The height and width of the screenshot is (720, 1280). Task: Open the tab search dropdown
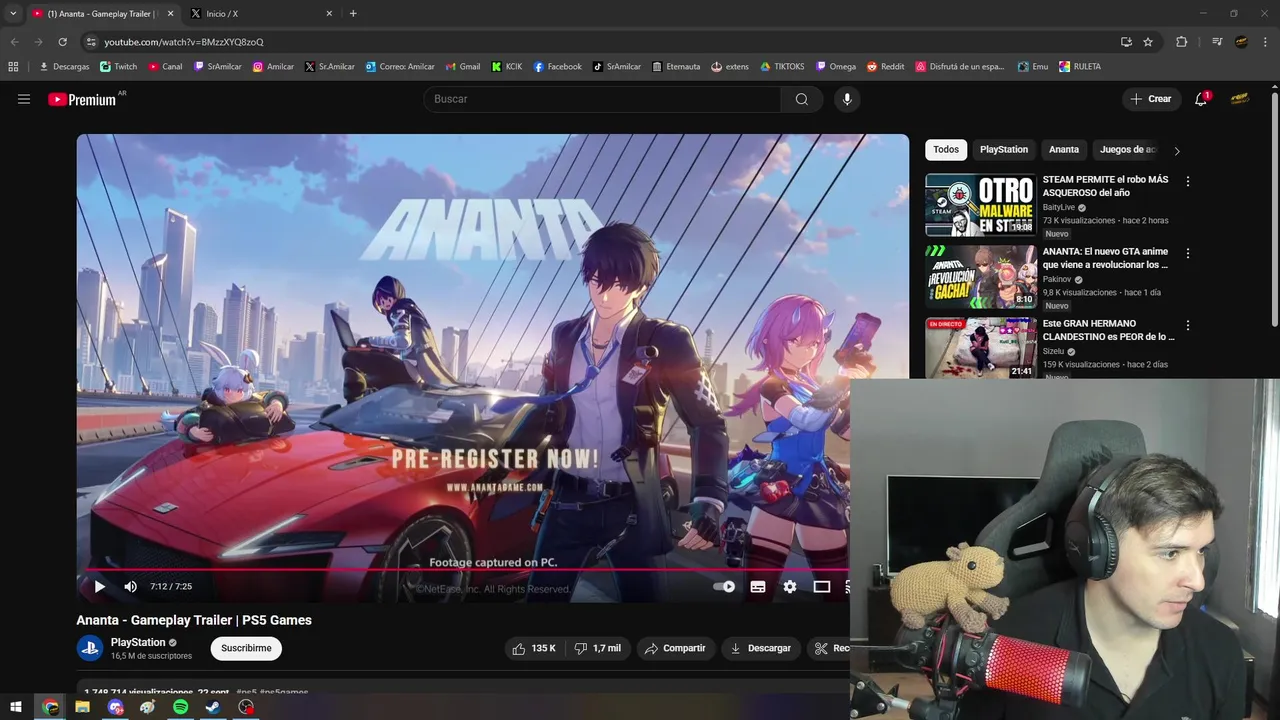point(13,14)
